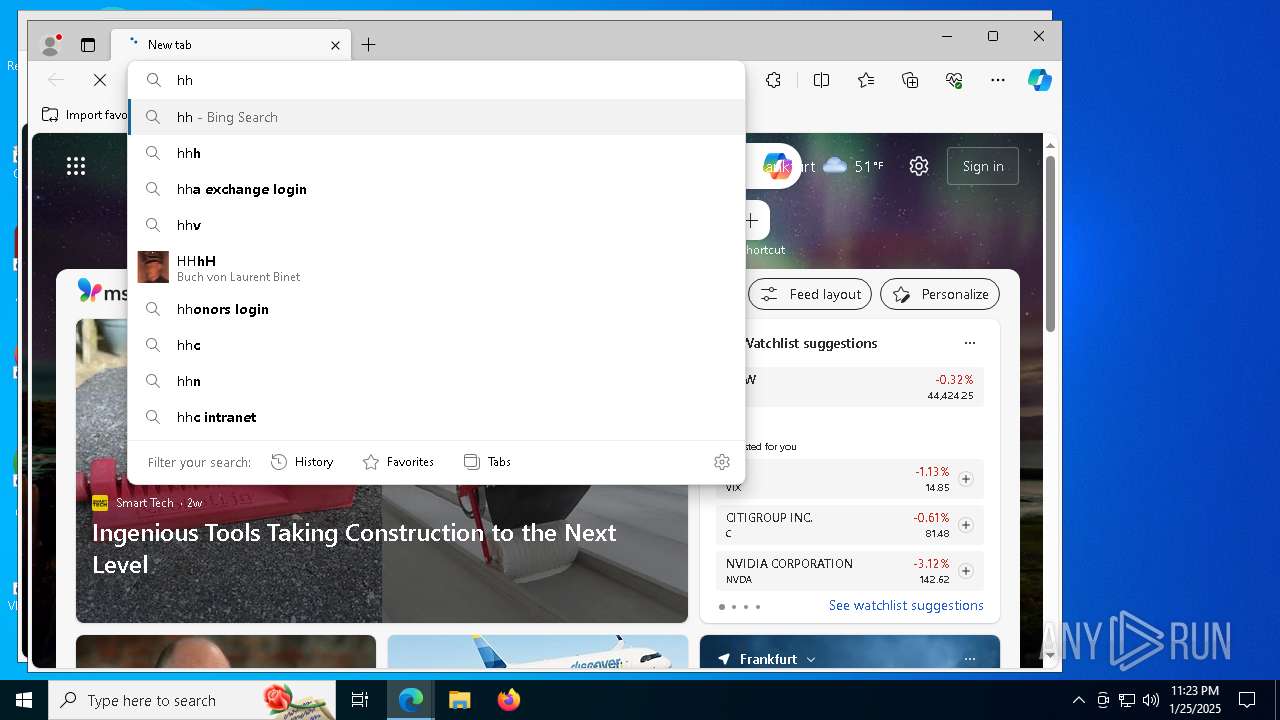Screen dimensions: 1280x720
Task: Select the 'hhn' suggestion
Action: click(x=437, y=381)
